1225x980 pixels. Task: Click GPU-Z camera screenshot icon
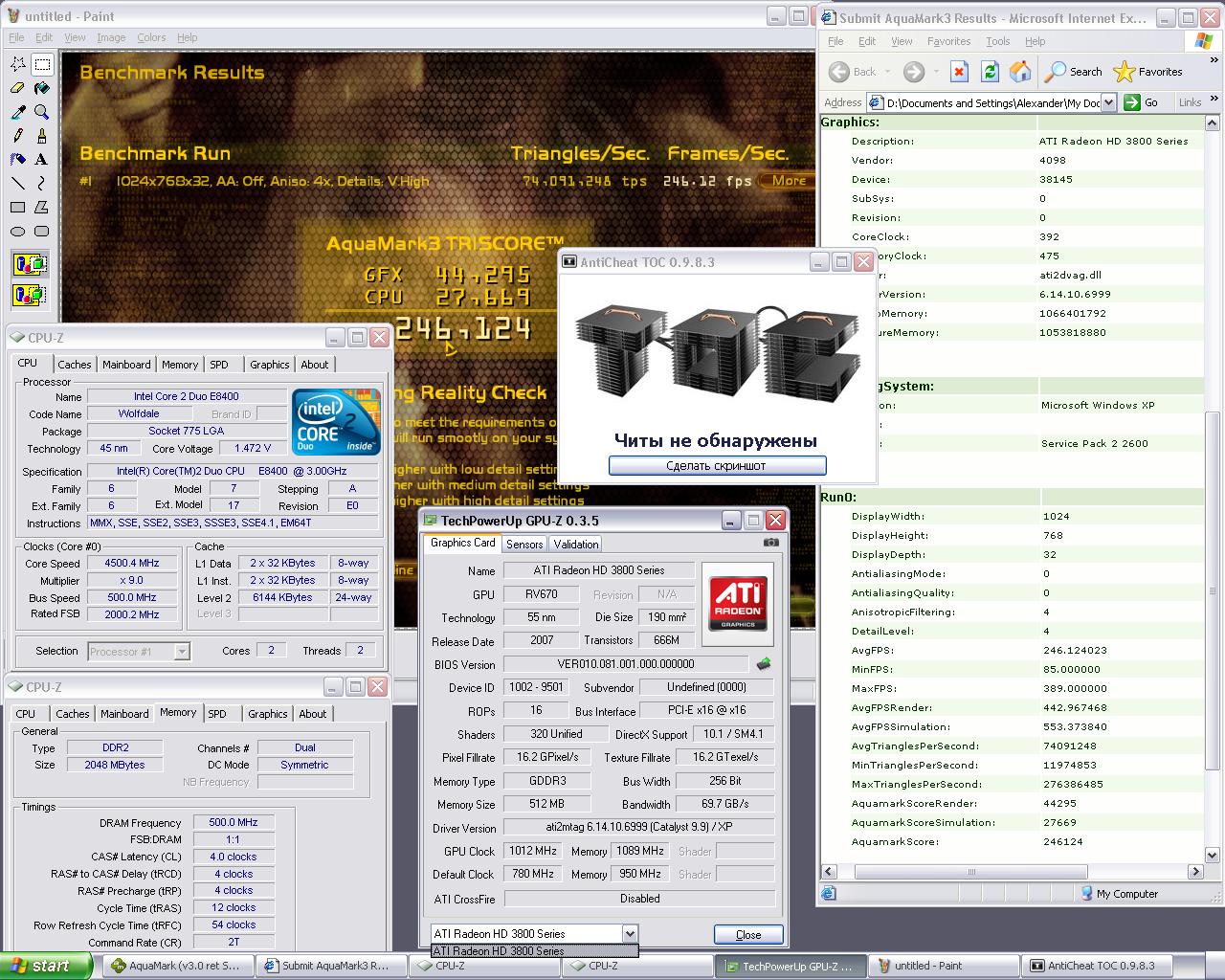click(771, 543)
